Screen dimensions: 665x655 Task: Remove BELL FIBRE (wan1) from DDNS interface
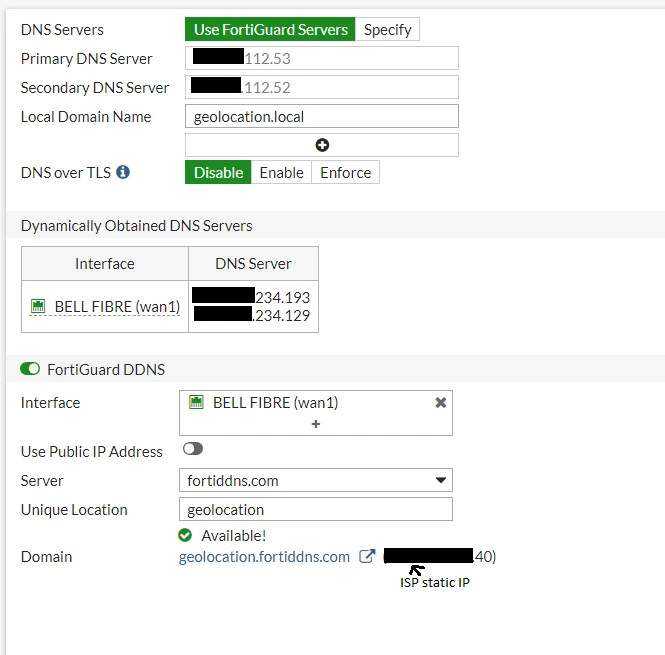(x=441, y=403)
